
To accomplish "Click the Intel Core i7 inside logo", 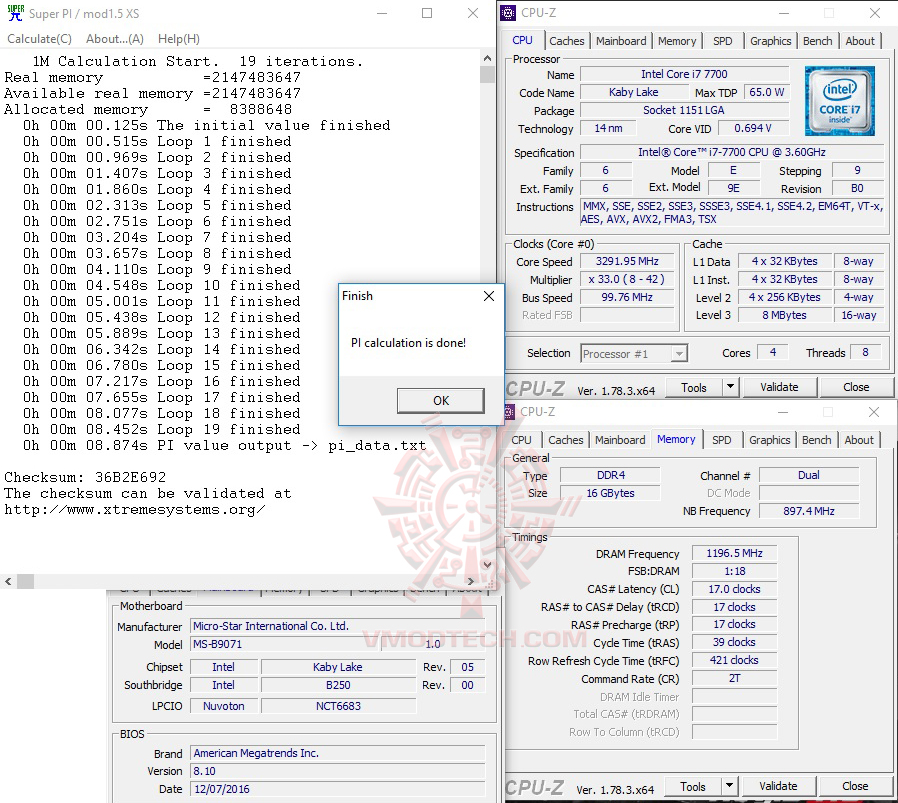I will [x=839, y=101].
